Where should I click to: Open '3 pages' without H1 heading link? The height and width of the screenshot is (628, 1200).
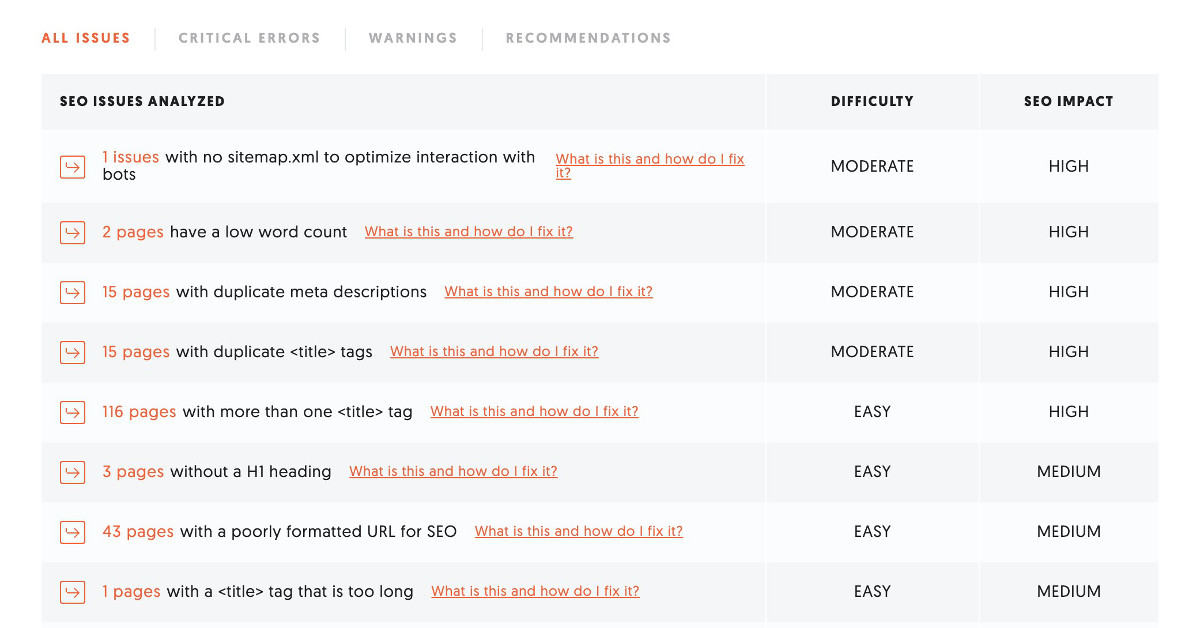133,471
